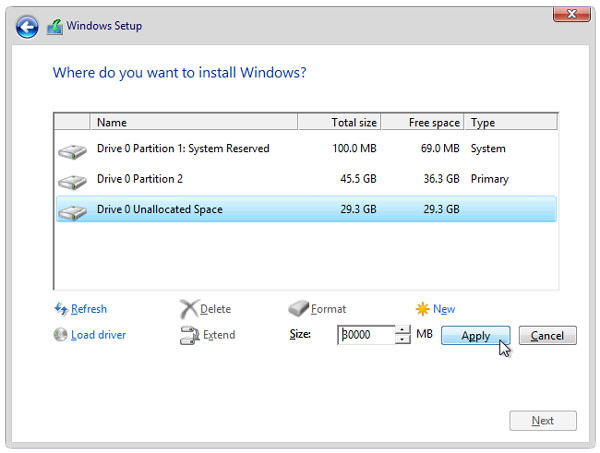Sort by the Total size column header

pos(339,122)
